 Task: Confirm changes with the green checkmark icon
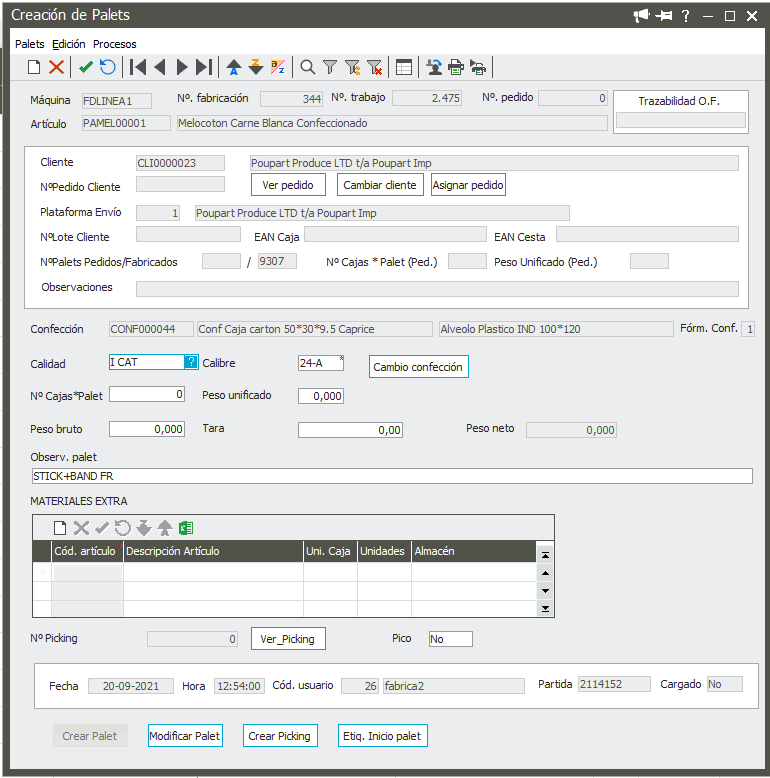point(86,67)
